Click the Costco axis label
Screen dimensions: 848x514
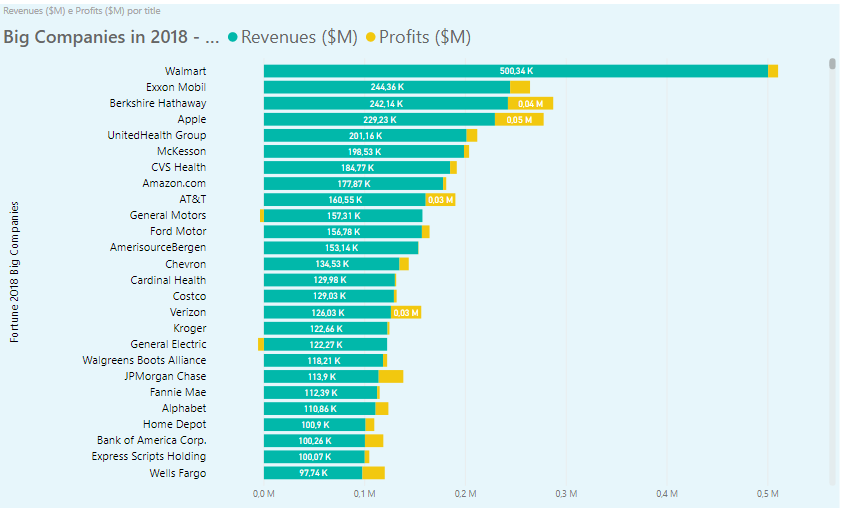pyautogui.click(x=189, y=296)
